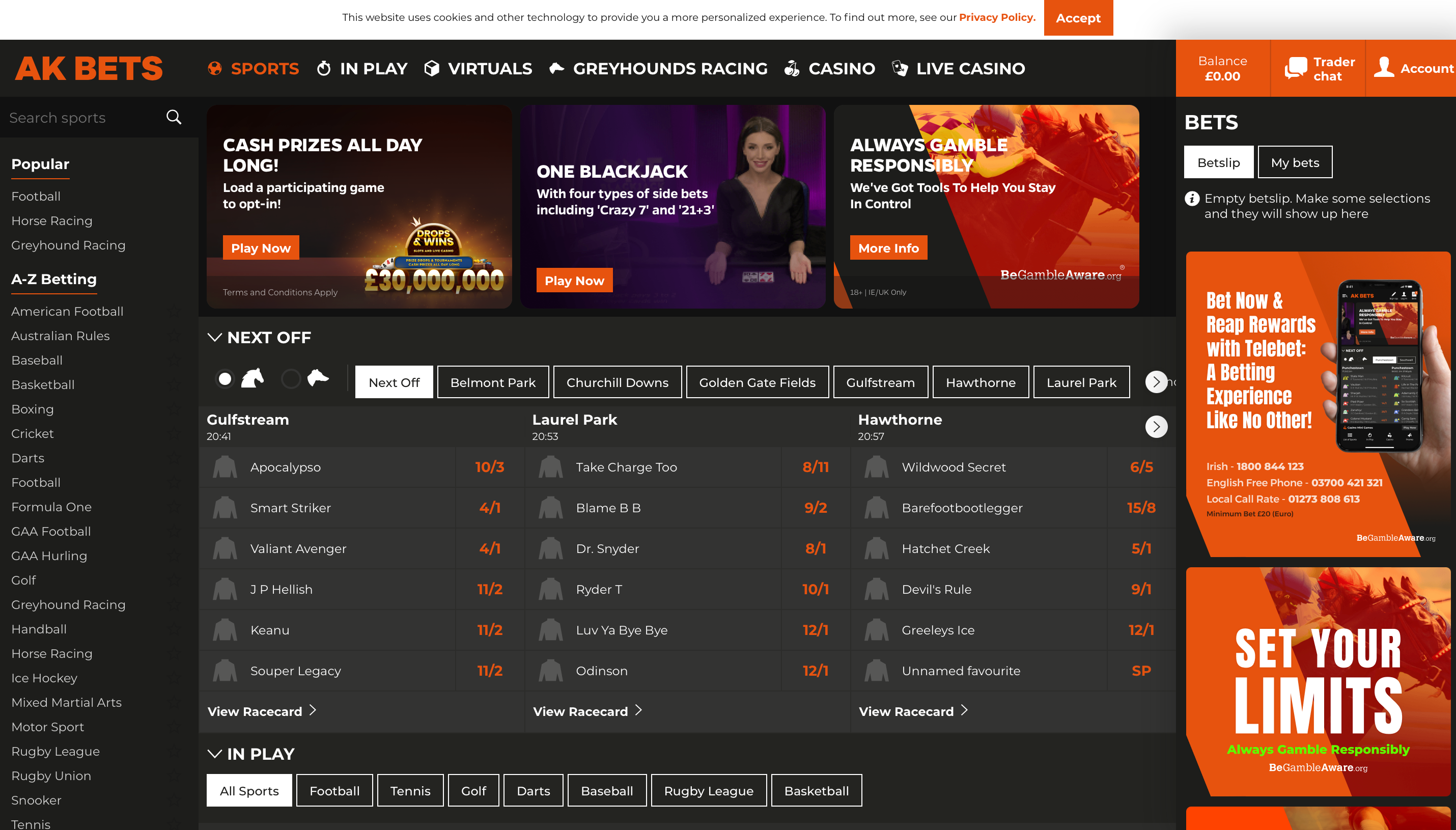Toggle favourite star for Australian Rules
The width and height of the screenshot is (1456, 830).
[x=175, y=336]
